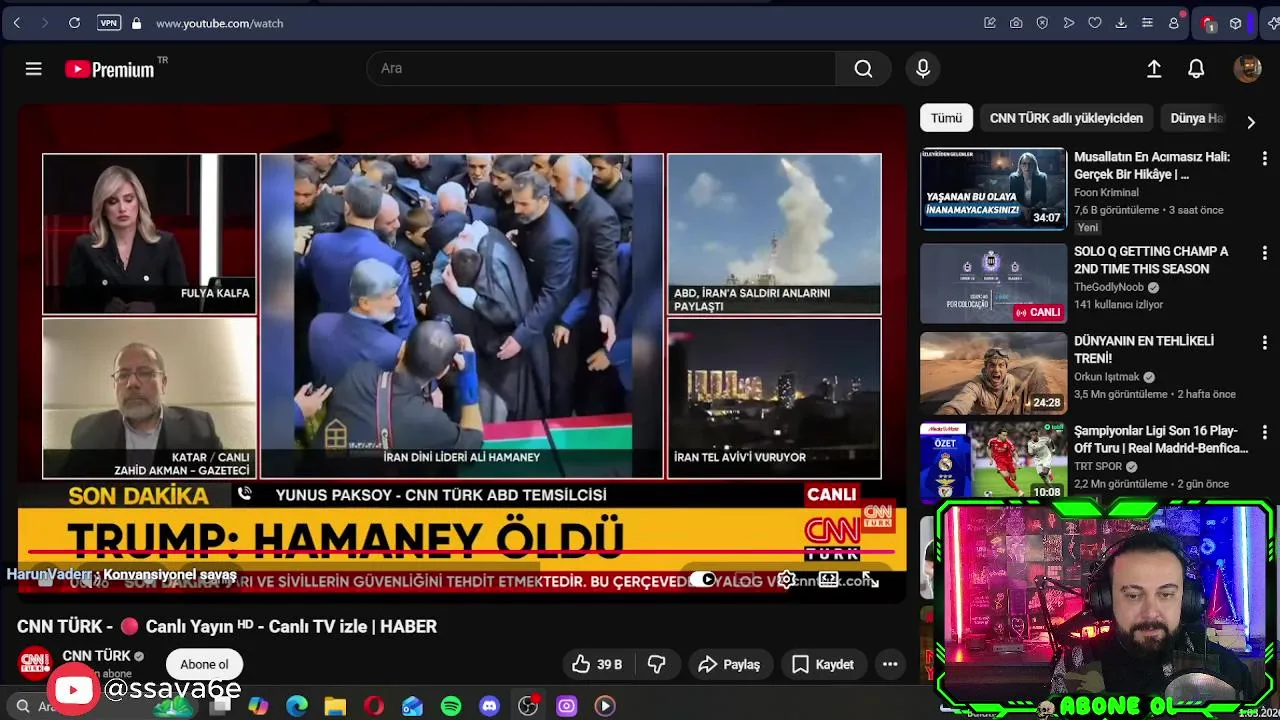Image resolution: width=1280 pixels, height=720 pixels.
Task: Open browser downloads icon
Action: coord(1121,23)
